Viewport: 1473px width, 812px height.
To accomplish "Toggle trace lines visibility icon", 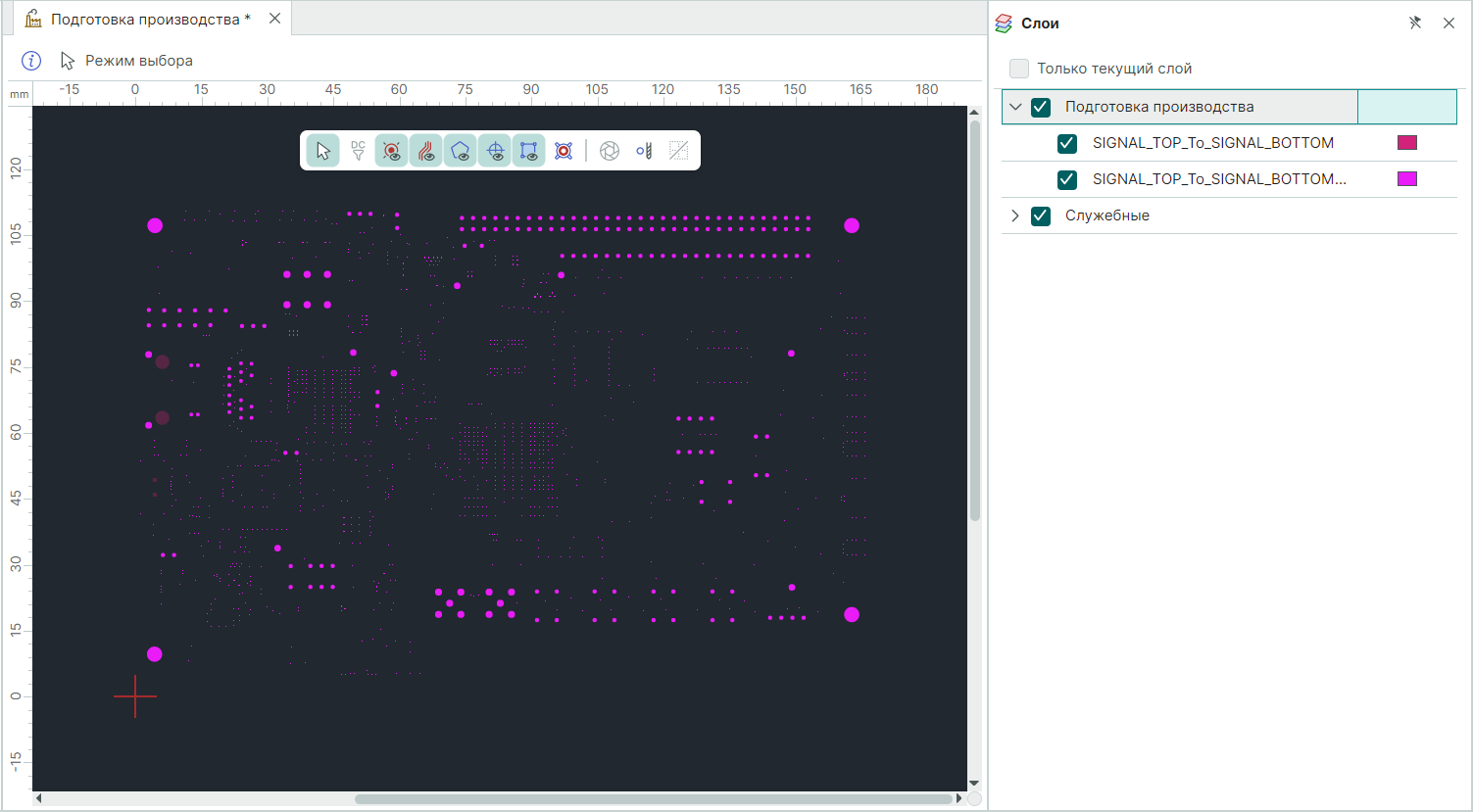I will pyautogui.click(x=426, y=151).
